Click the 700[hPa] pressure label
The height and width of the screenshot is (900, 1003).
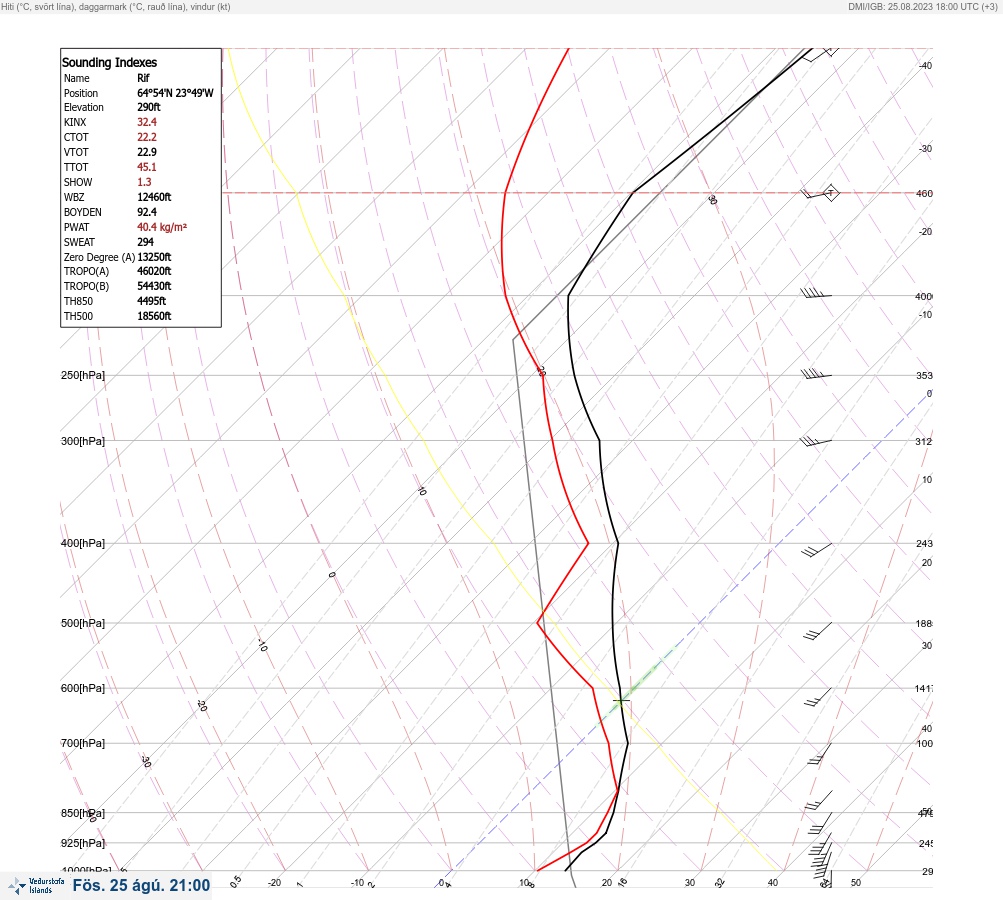coord(83,743)
